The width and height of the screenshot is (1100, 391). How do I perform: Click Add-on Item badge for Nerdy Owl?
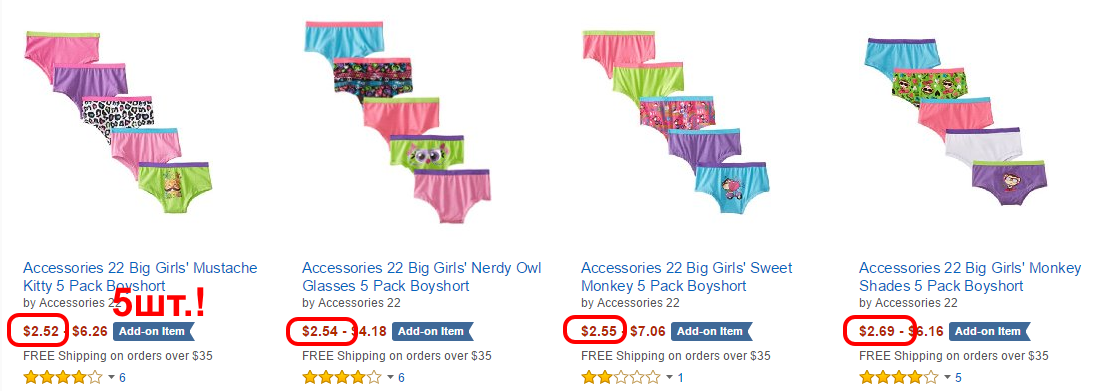point(431,331)
